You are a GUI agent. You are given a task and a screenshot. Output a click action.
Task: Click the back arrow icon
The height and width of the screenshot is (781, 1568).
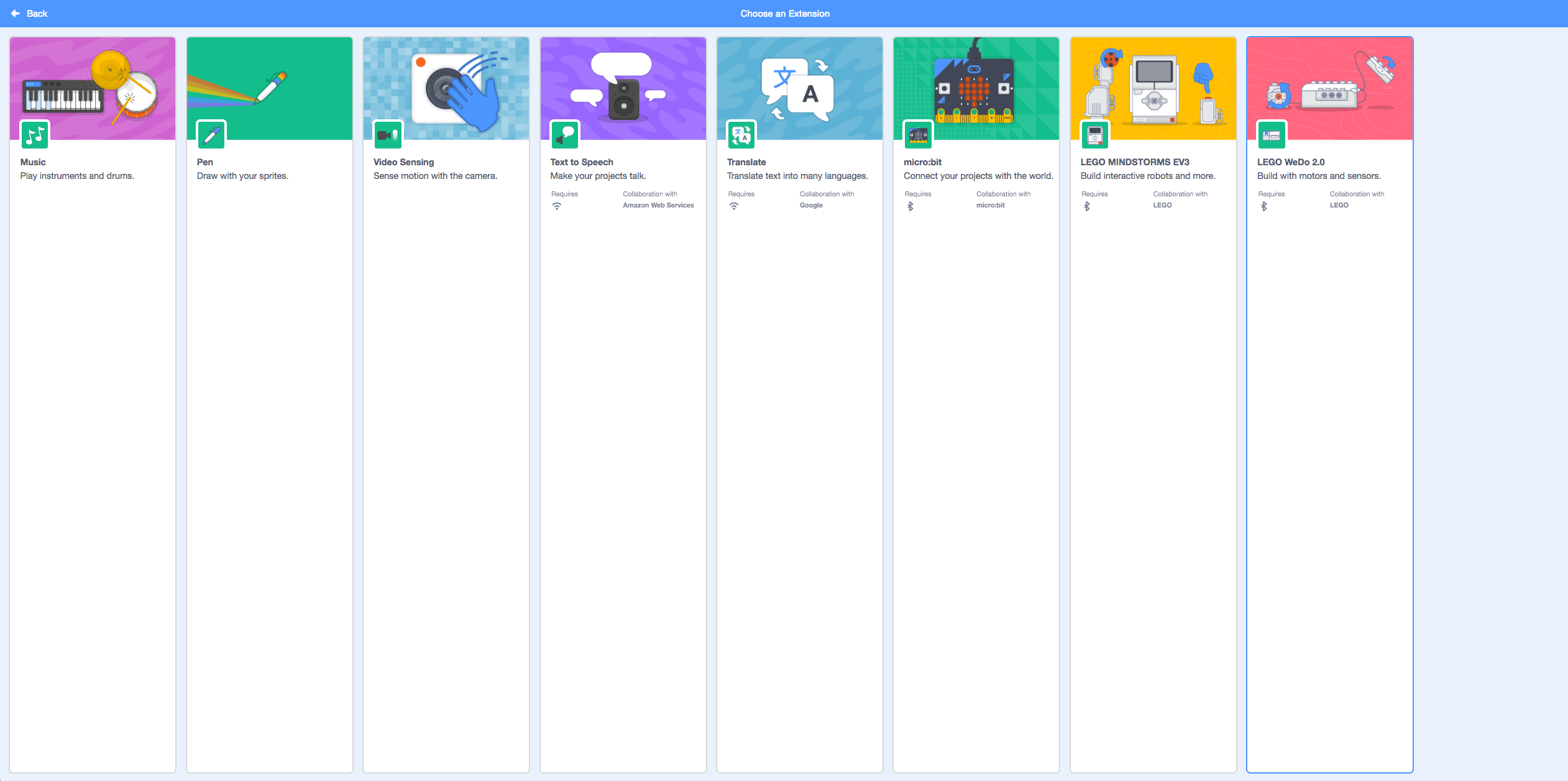pos(16,13)
